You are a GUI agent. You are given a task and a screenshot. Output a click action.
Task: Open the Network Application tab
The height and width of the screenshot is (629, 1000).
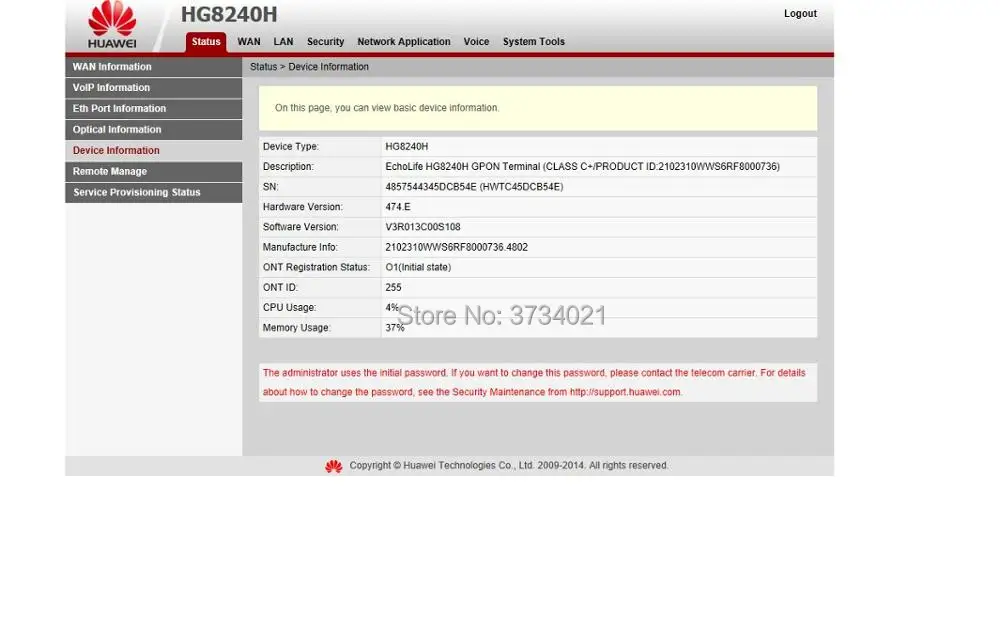[x=404, y=41]
